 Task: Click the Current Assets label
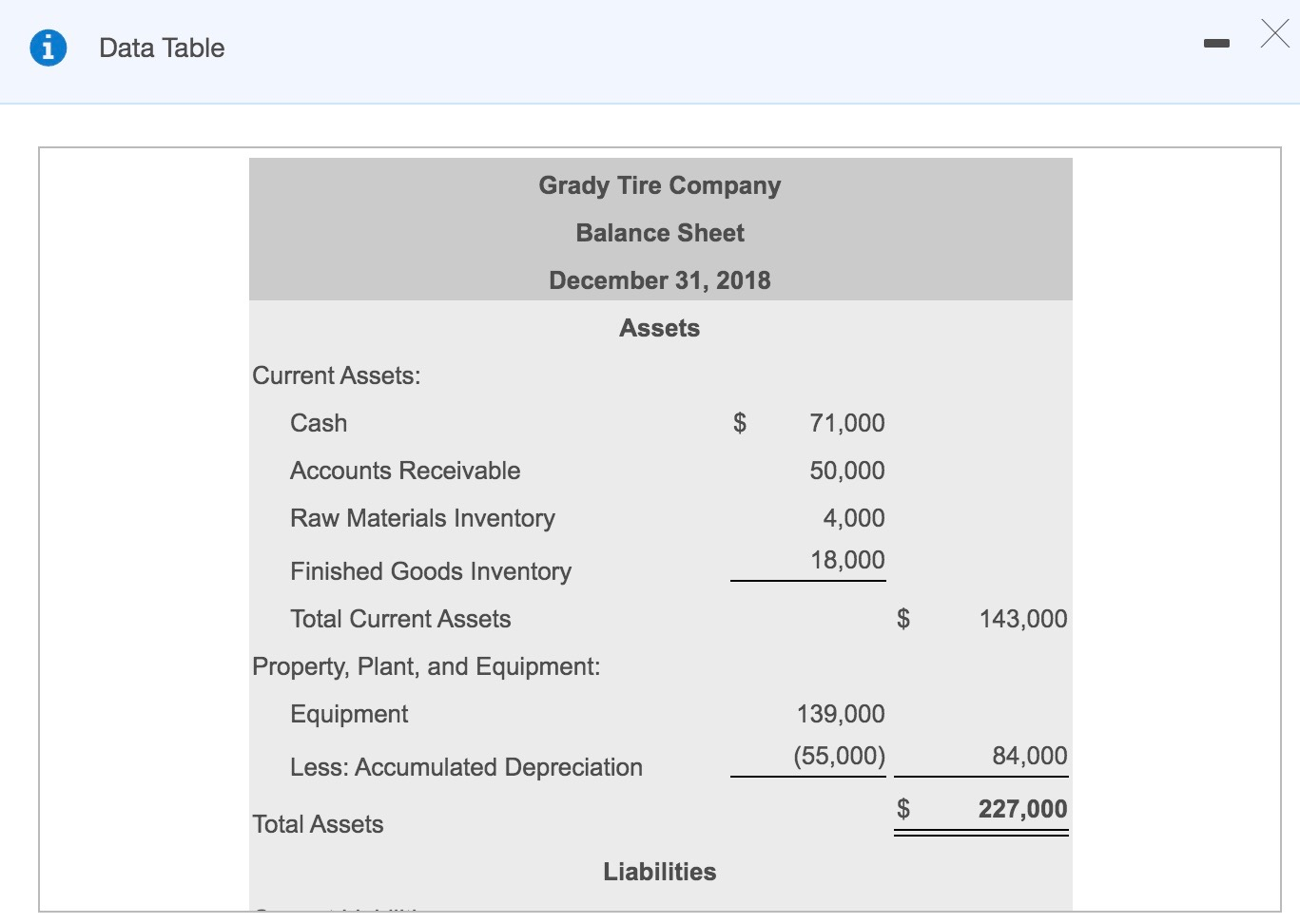[x=335, y=375]
